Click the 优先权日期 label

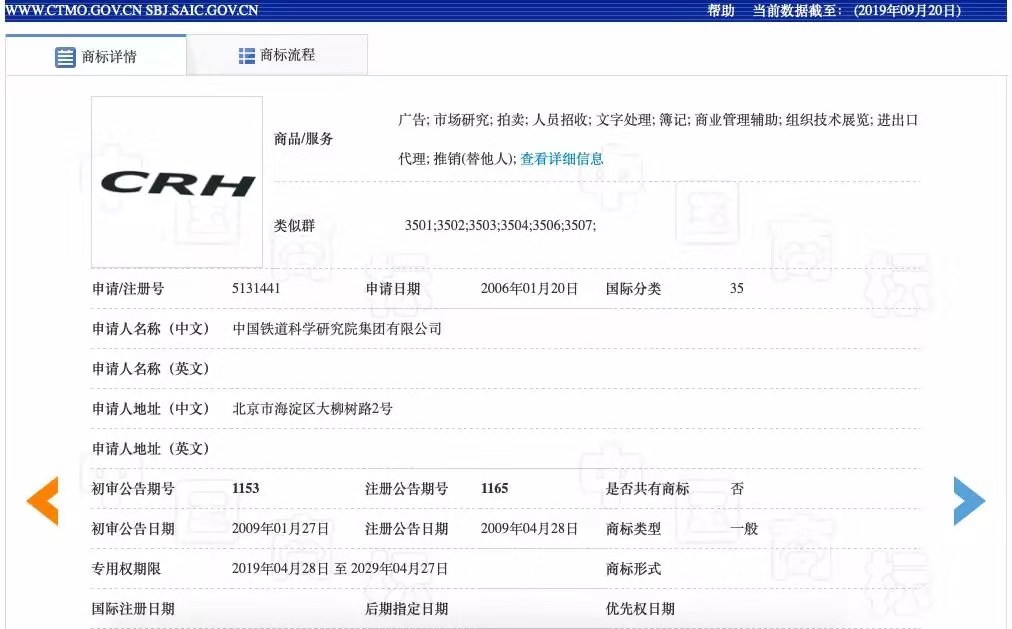640,609
